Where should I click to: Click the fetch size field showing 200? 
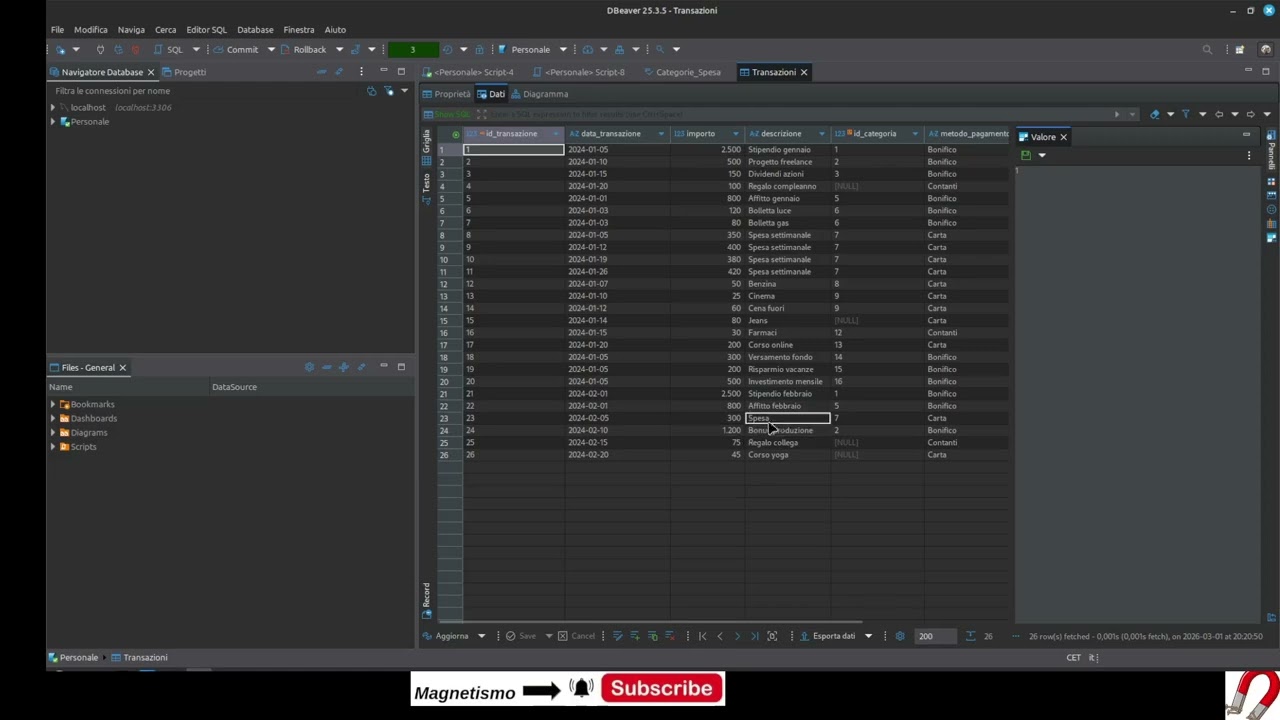(935, 636)
